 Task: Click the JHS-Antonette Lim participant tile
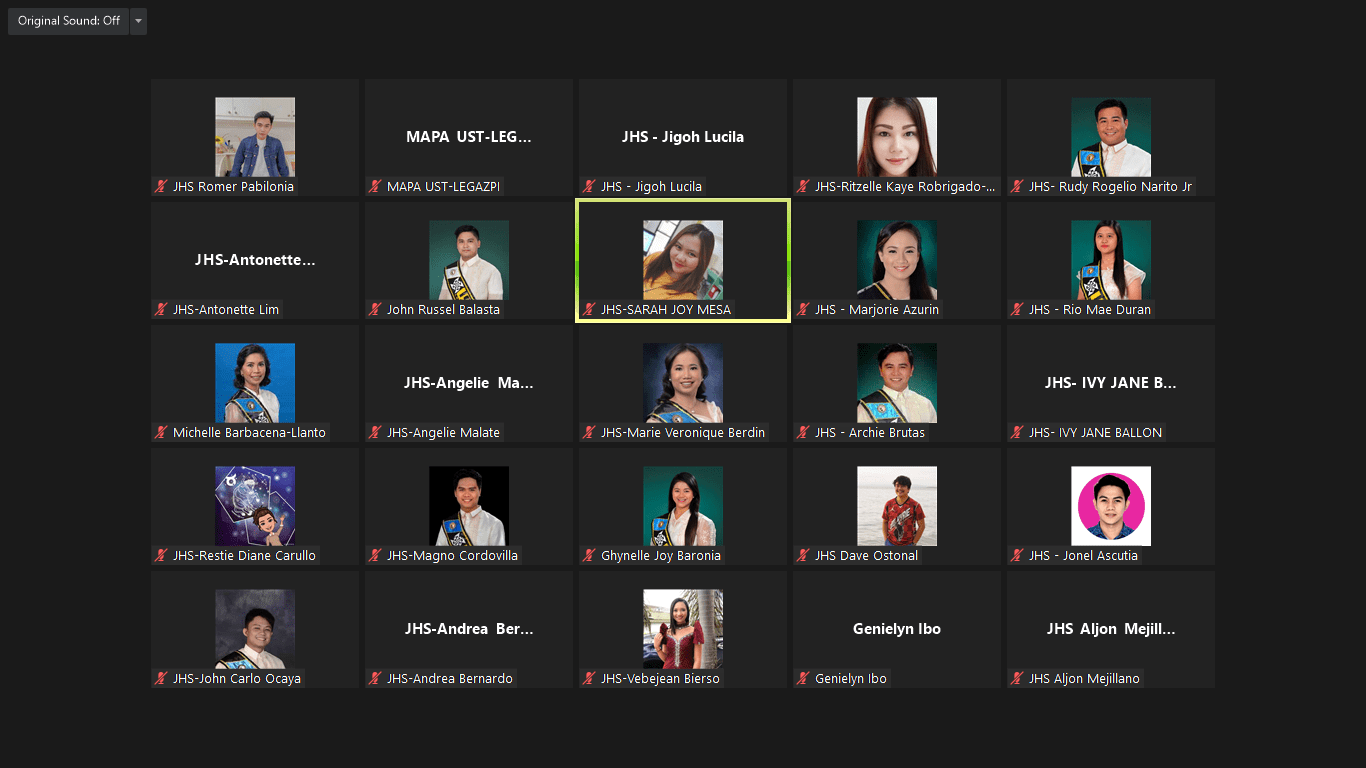pyautogui.click(x=254, y=260)
